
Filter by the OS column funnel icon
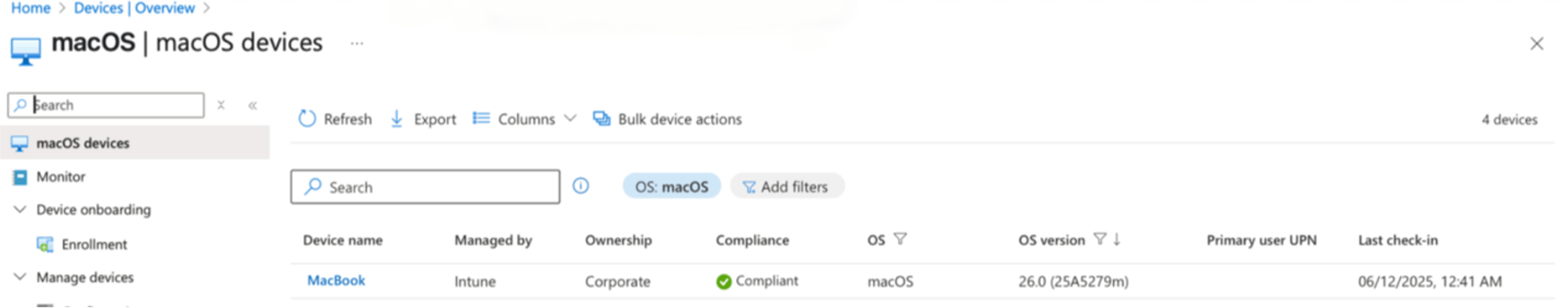900,239
